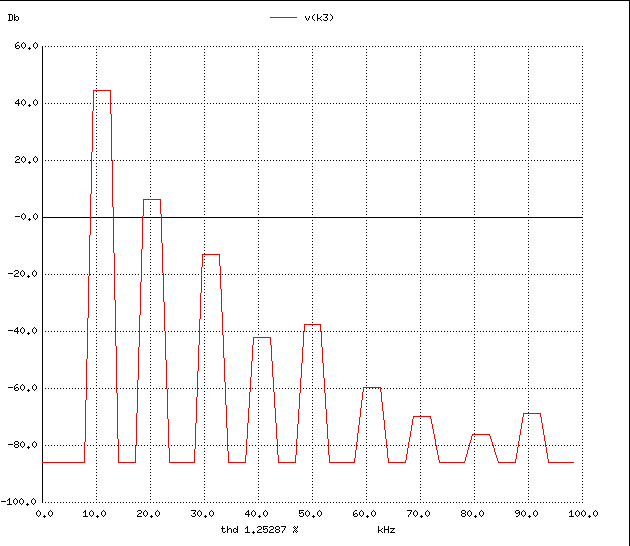This screenshot has height=546, width=630.
Task: Click the top of the 40 kHz harmonic peak
Action: (261, 337)
